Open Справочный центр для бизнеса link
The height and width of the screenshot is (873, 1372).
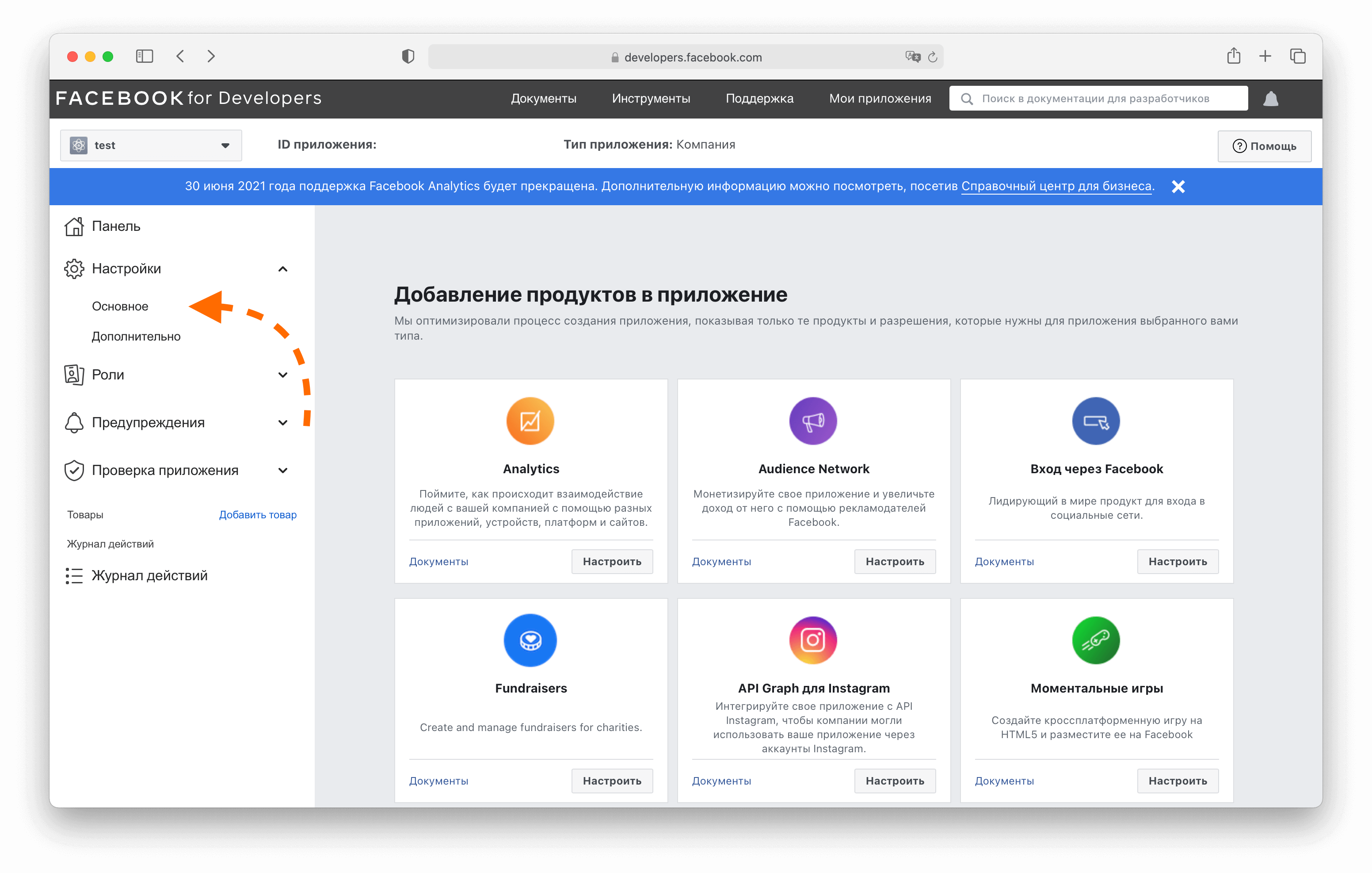1056,187
